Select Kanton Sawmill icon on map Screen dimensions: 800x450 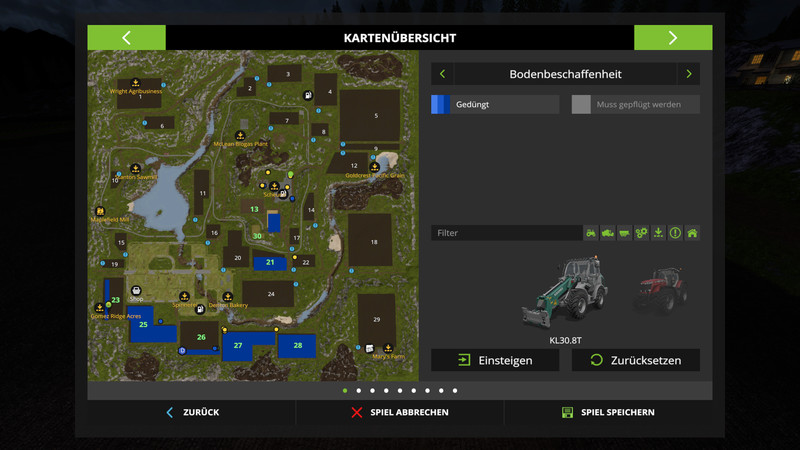click(x=135, y=168)
